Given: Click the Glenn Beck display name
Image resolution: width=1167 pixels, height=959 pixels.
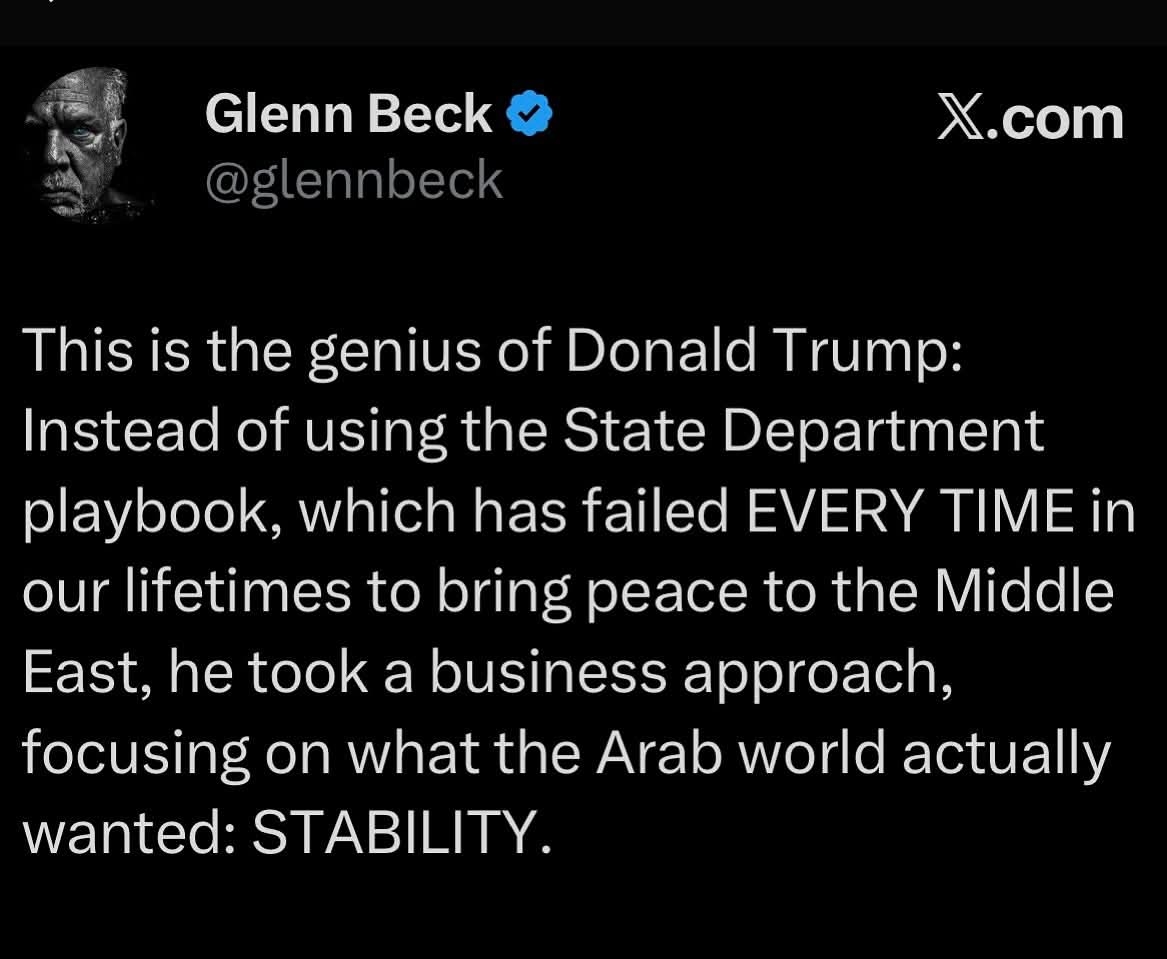Looking at the screenshot, I should (348, 114).
